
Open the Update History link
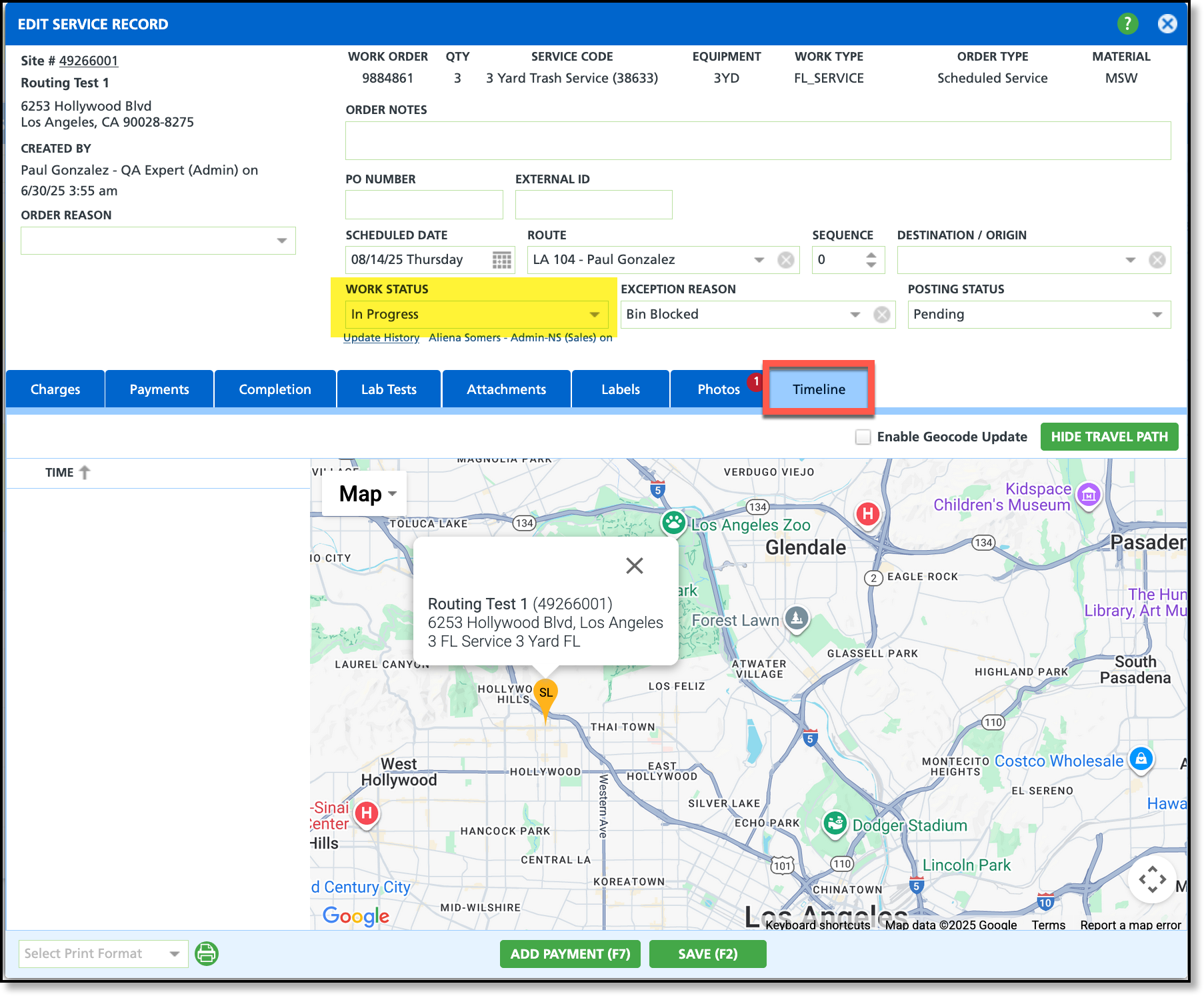coord(381,338)
